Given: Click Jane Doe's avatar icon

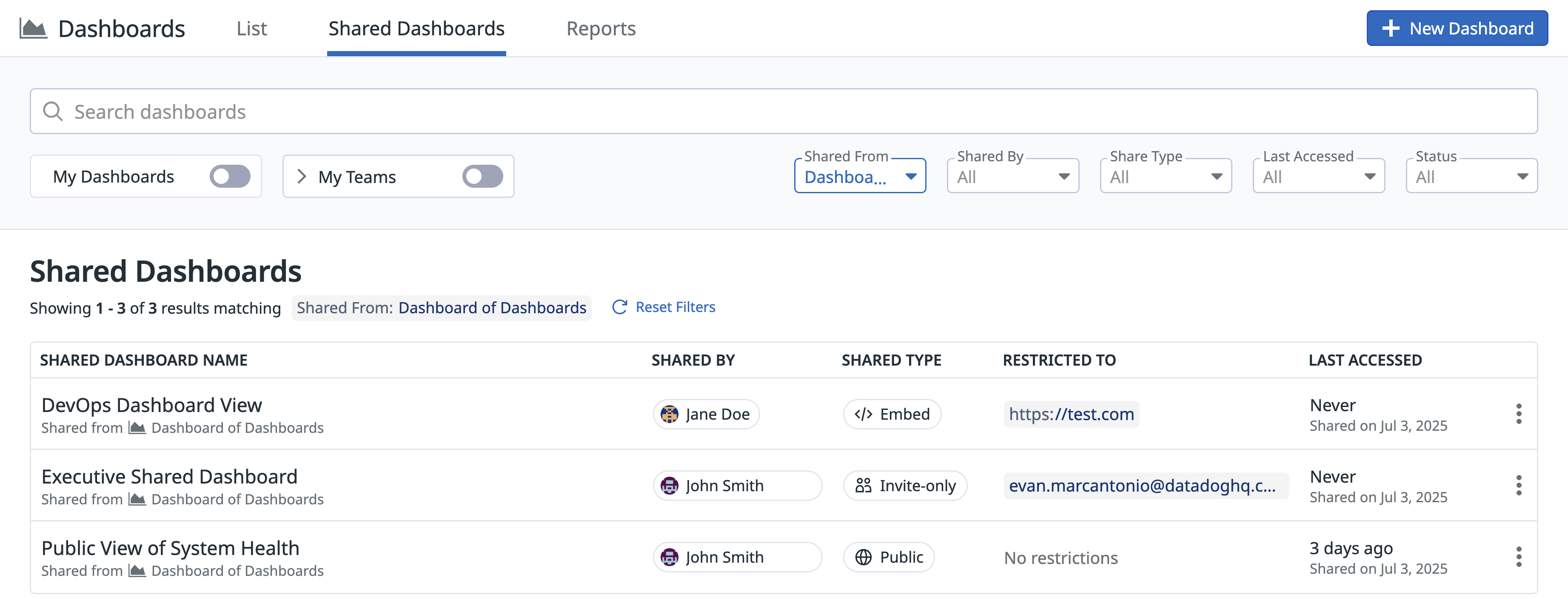Looking at the screenshot, I should [669, 414].
